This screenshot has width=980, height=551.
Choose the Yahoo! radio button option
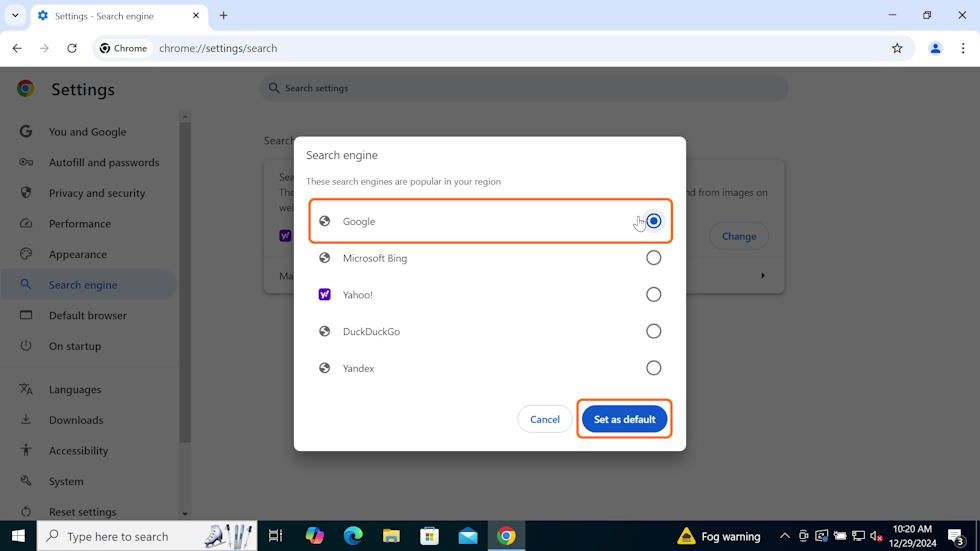653,295
